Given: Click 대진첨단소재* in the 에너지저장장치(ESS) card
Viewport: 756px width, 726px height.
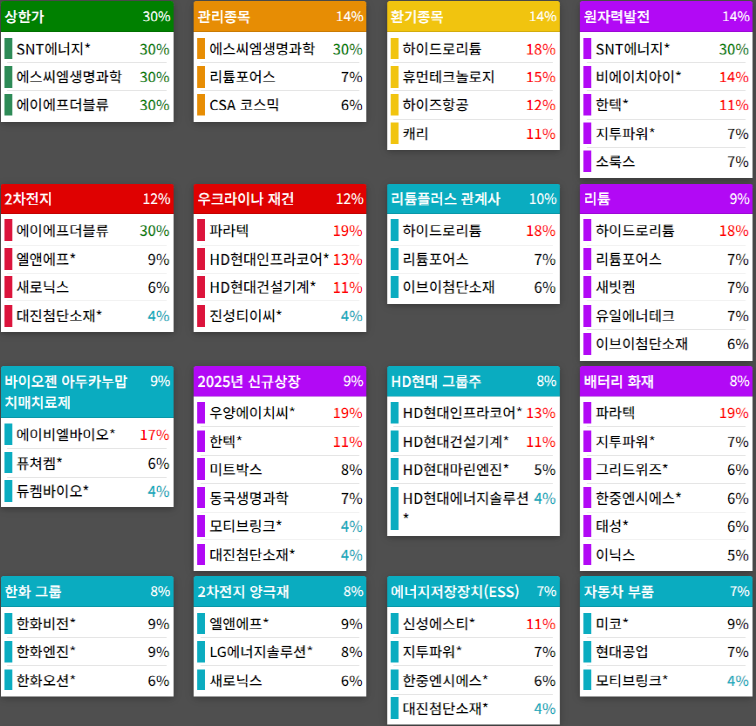Looking at the screenshot, I should (473, 708).
